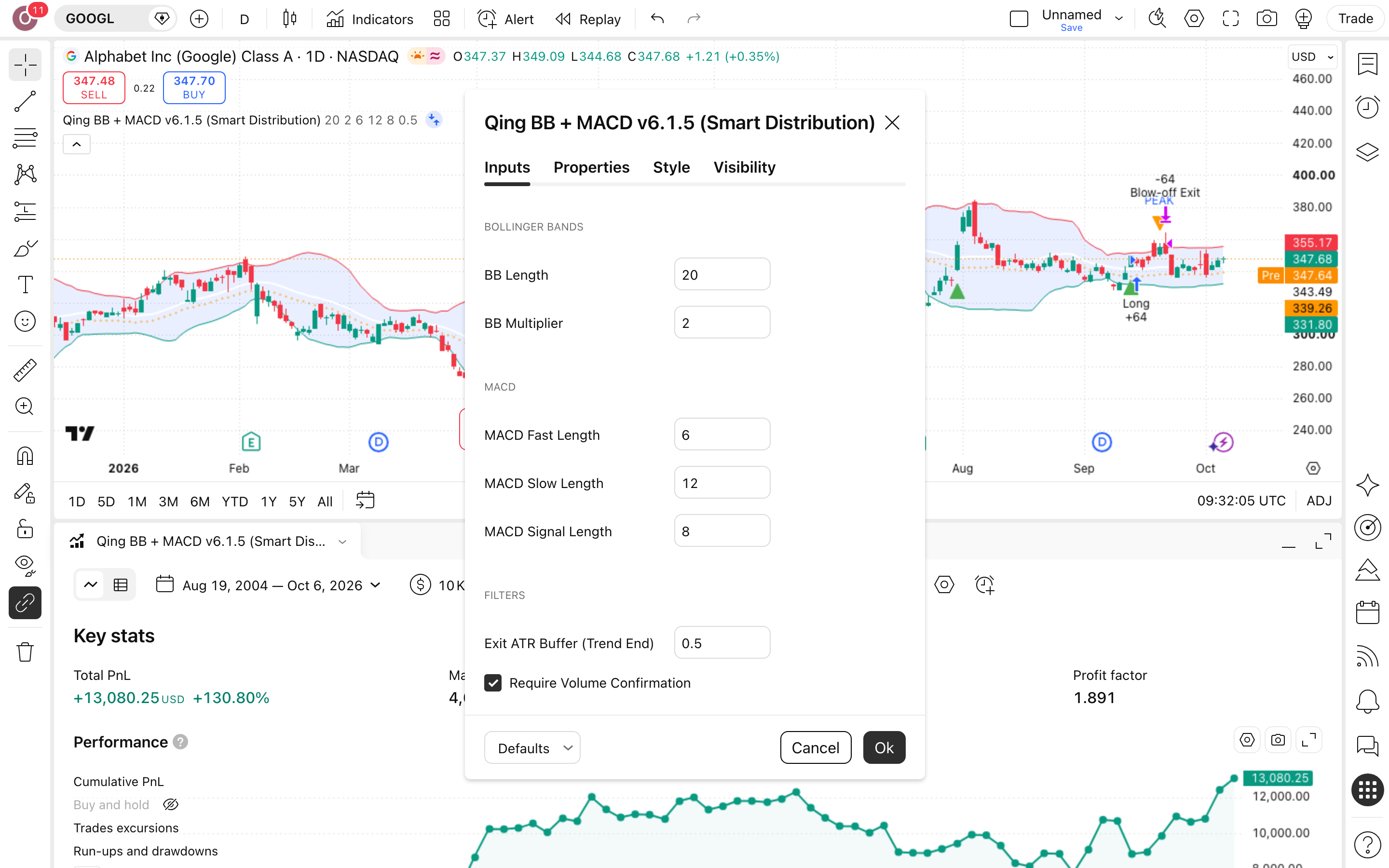Switch to the Style tab
The width and height of the screenshot is (1389, 868).
(x=671, y=167)
